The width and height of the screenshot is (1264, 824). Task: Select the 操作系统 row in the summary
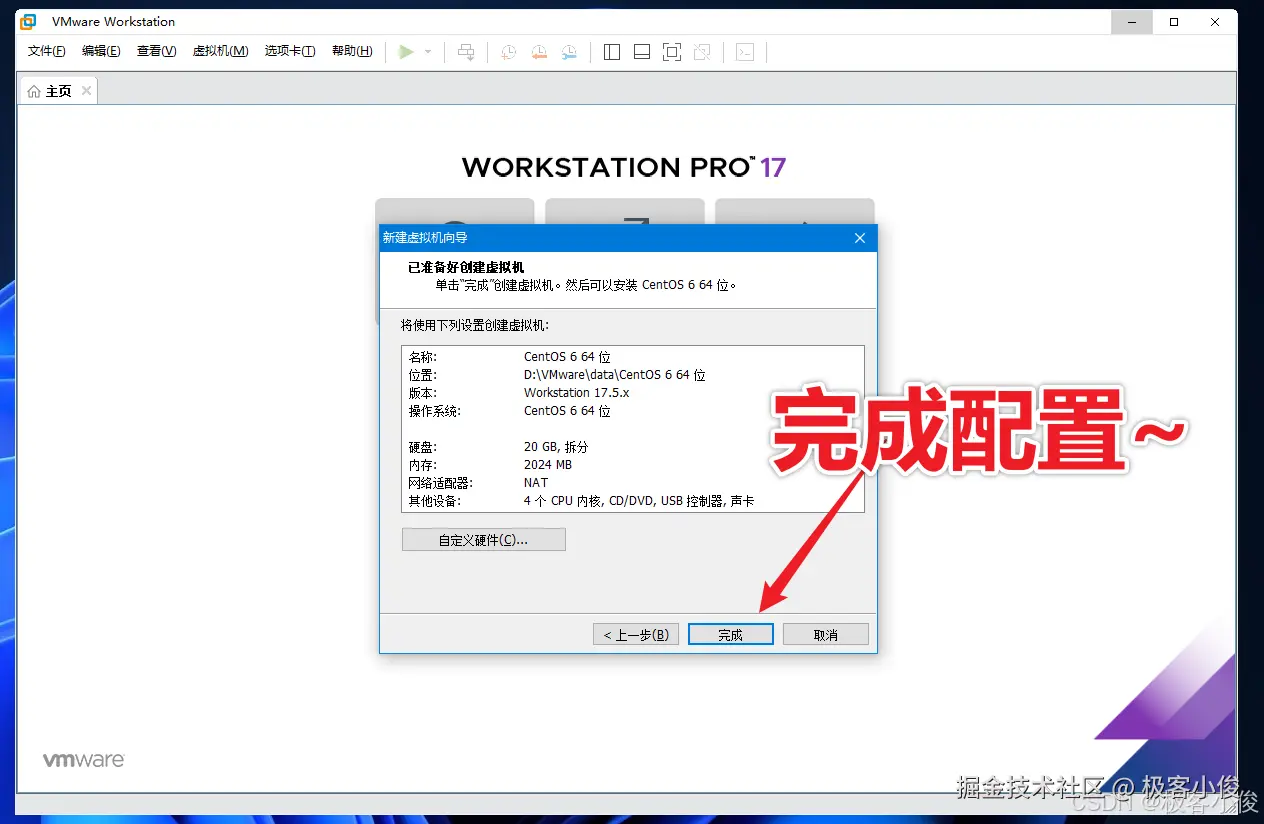click(632, 411)
